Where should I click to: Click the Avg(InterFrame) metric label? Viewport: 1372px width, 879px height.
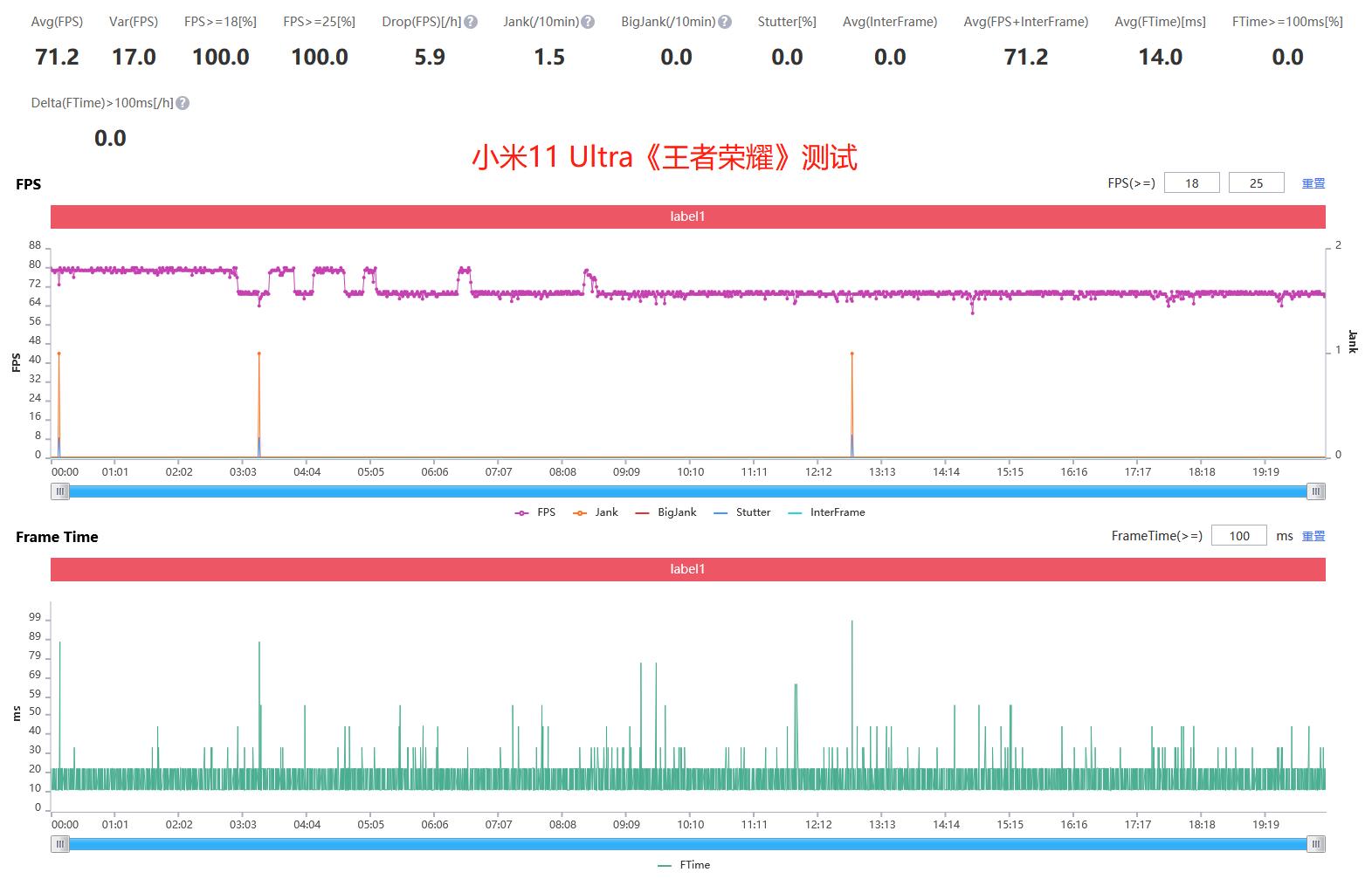(x=890, y=22)
